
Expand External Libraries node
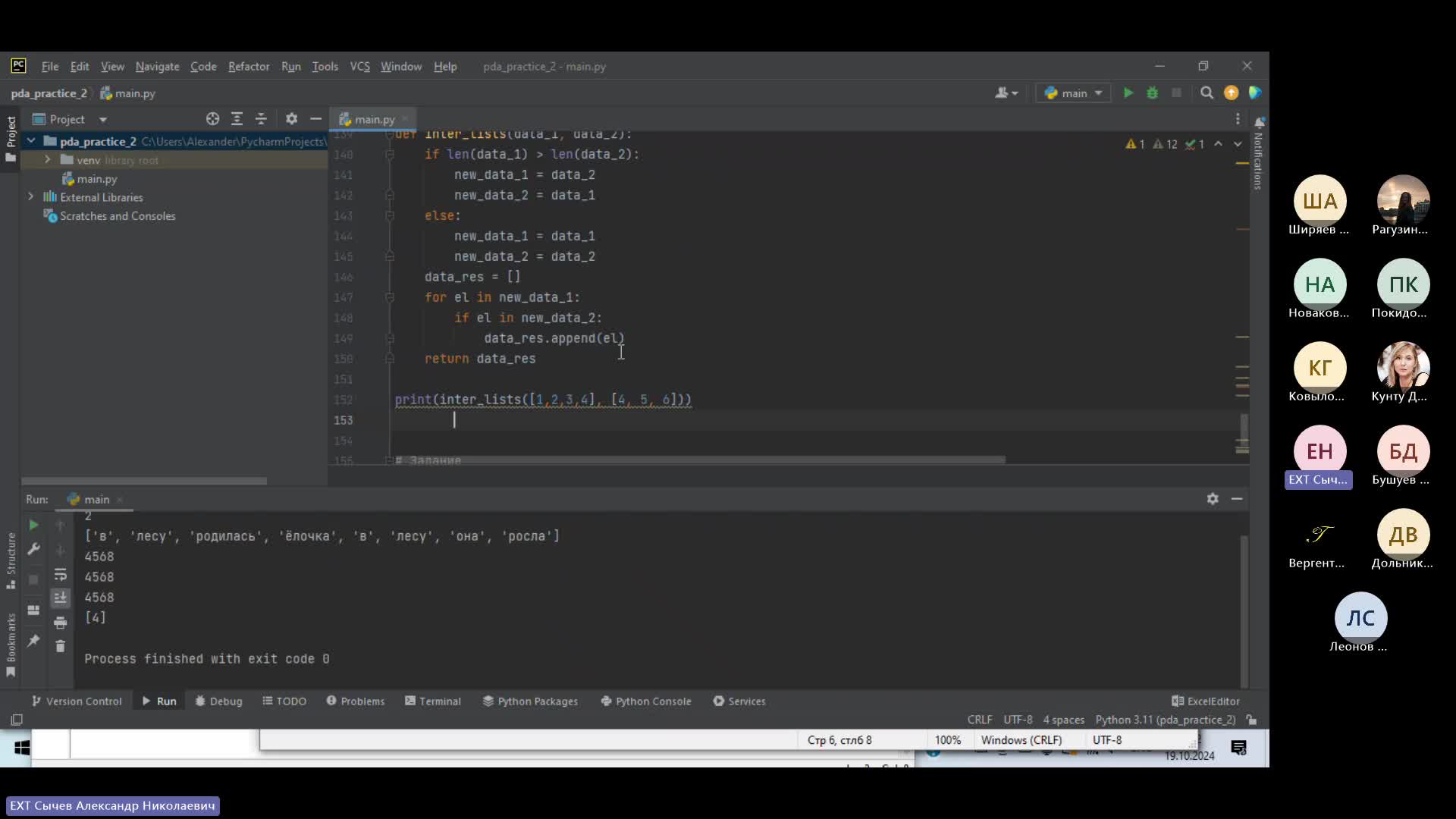pyautogui.click(x=31, y=197)
